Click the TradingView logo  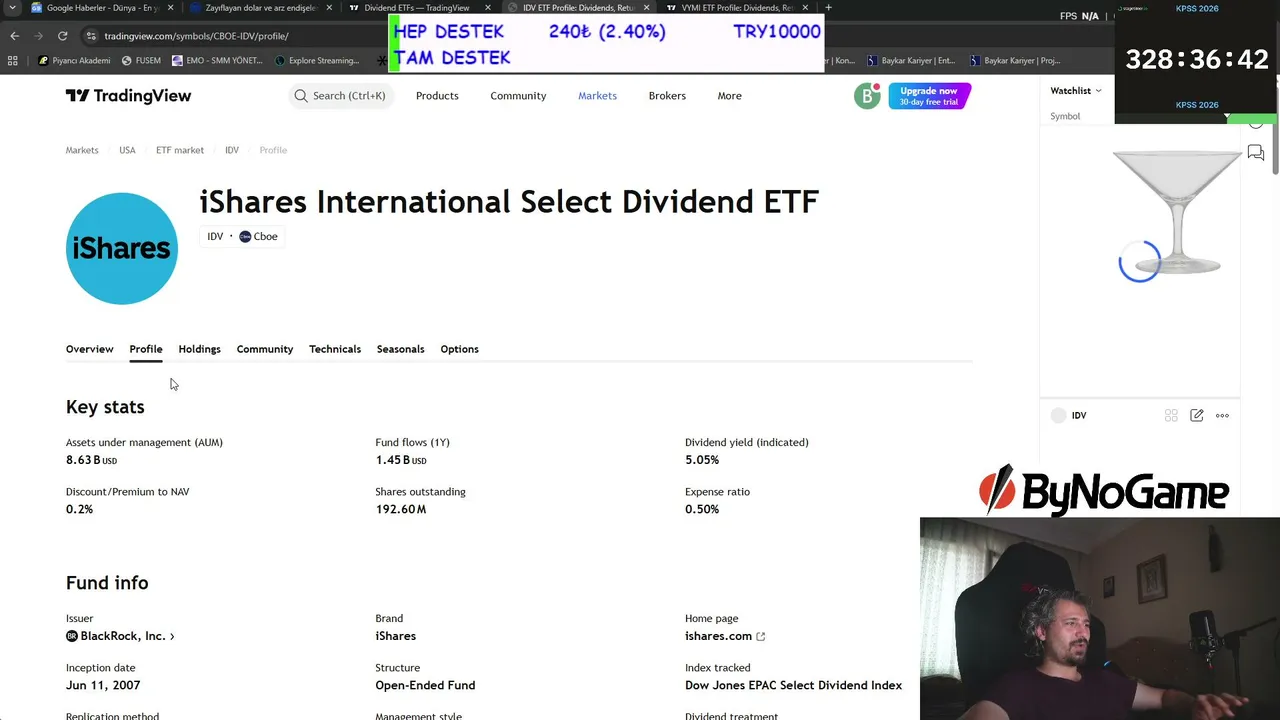[128, 96]
